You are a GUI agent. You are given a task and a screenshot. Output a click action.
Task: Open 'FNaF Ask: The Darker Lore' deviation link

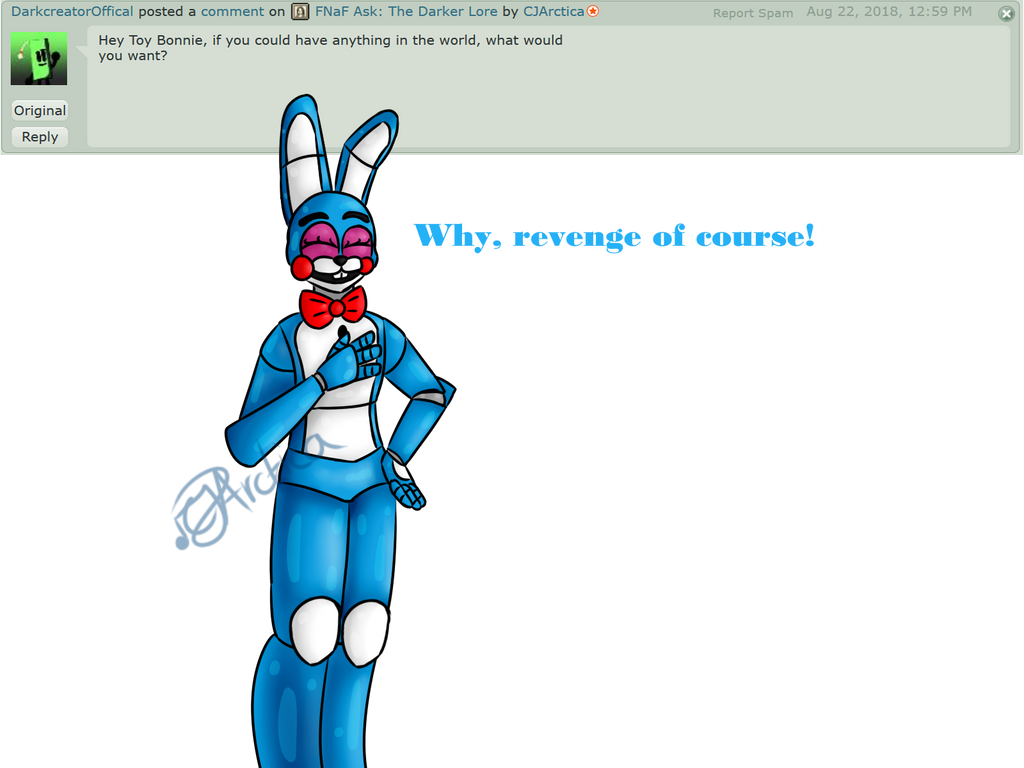(406, 12)
